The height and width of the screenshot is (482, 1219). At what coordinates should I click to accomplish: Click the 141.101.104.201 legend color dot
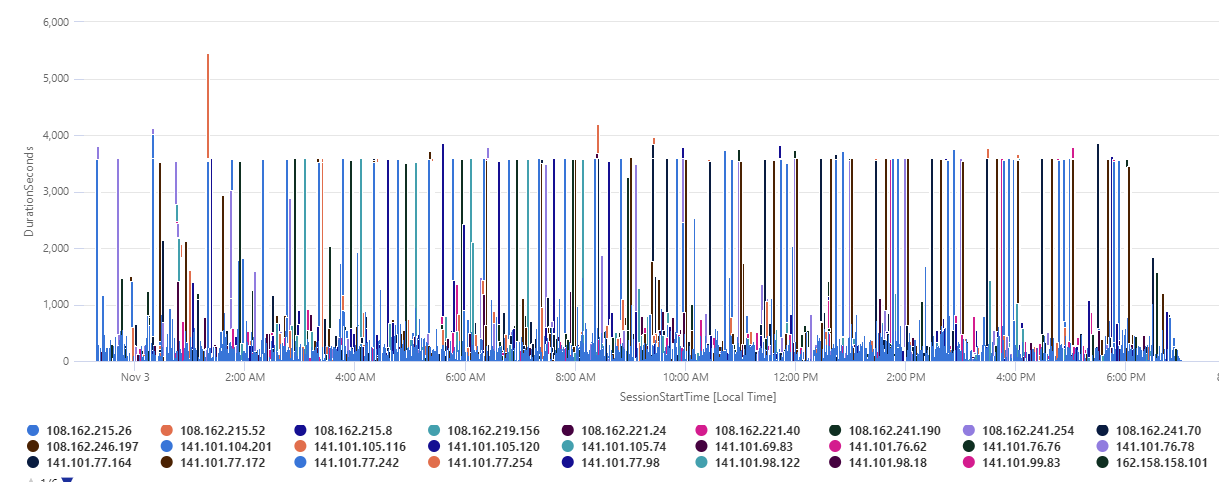click(166, 446)
